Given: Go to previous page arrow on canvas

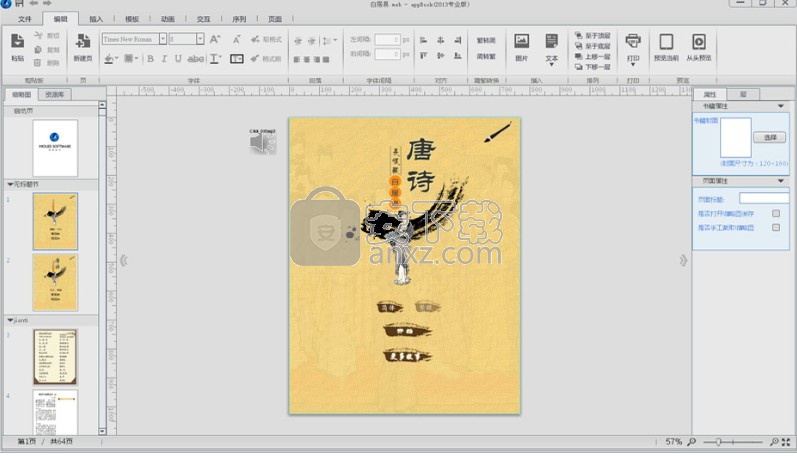Looking at the screenshot, I should coord(124,260).
